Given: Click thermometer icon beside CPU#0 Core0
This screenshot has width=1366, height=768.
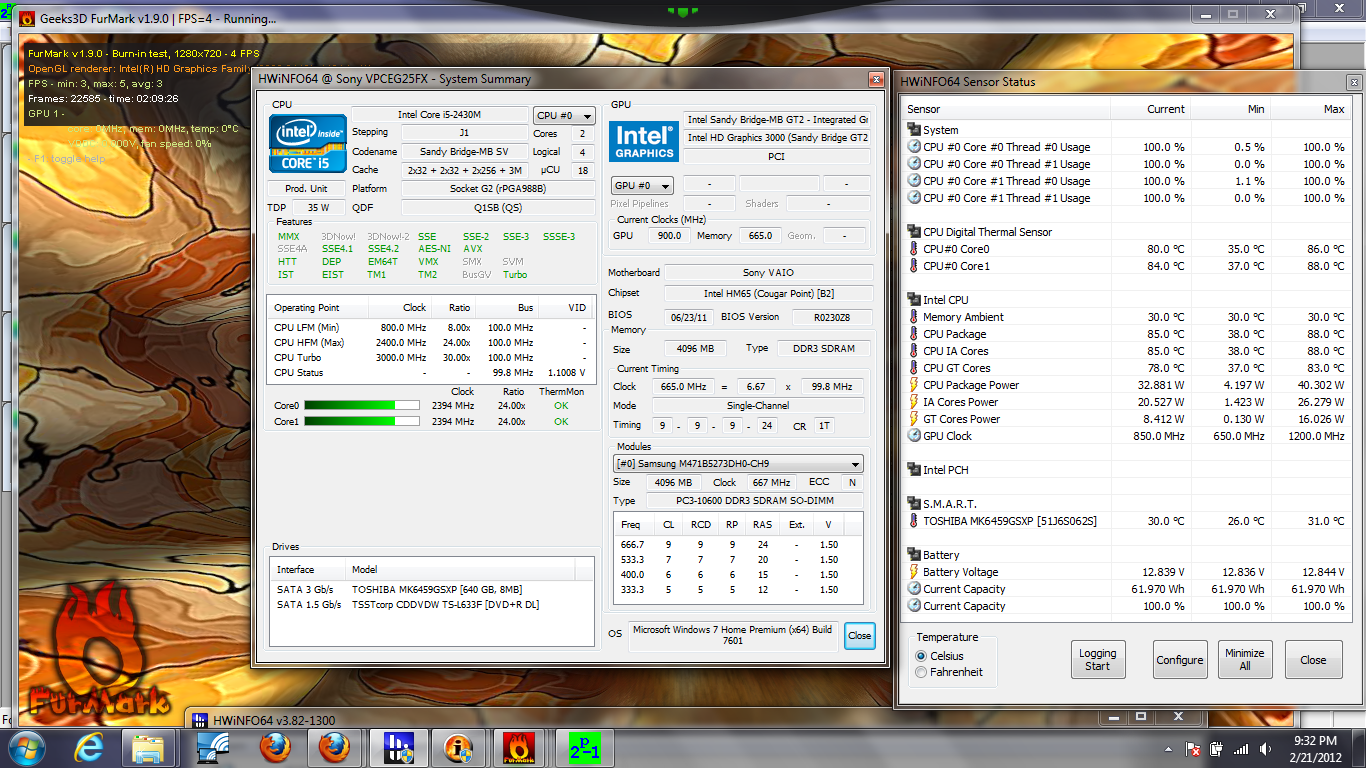Looking at the screenshot, I should (914, 249).
